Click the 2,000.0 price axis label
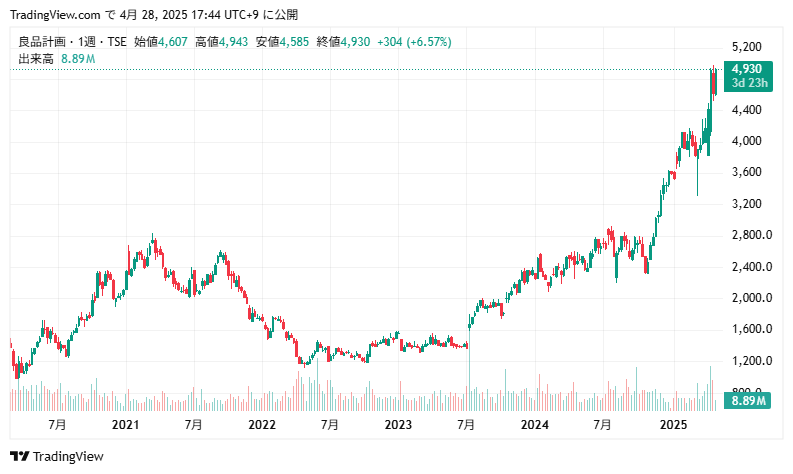793x474 pixels. [752, 298]
